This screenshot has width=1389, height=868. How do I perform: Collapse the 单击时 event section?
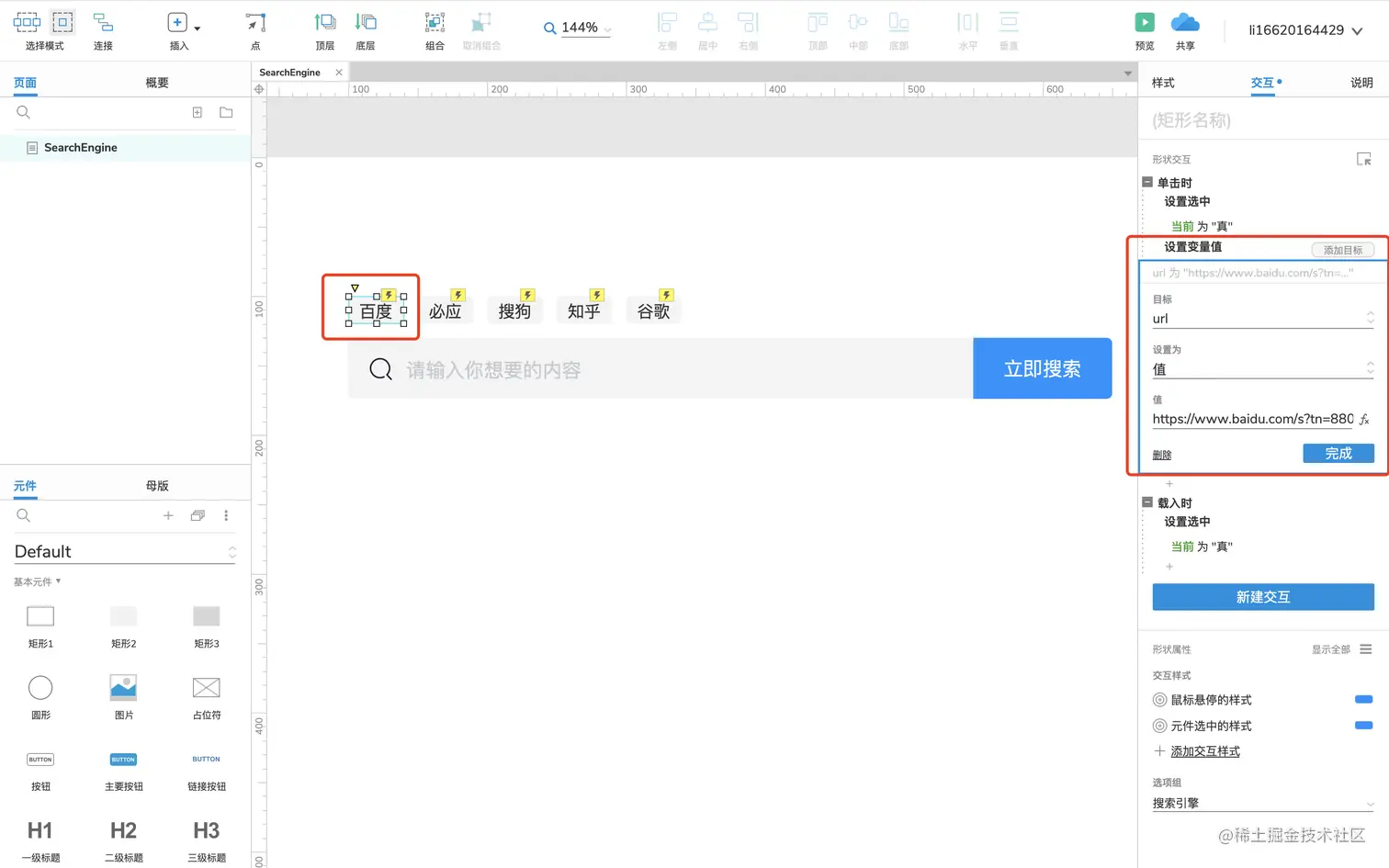click(1146, 182)
